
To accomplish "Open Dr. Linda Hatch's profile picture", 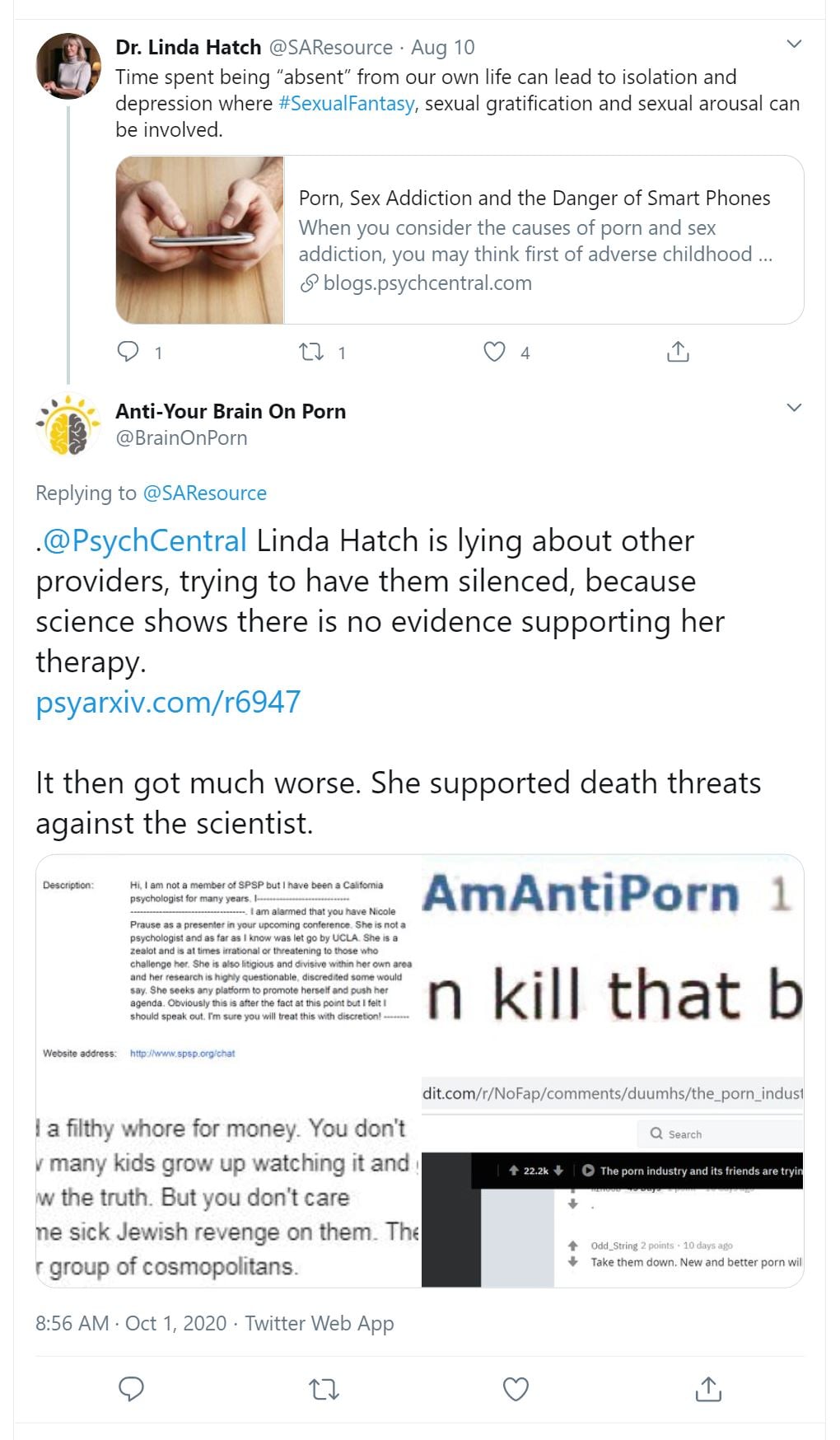I will tap(69, 67).
